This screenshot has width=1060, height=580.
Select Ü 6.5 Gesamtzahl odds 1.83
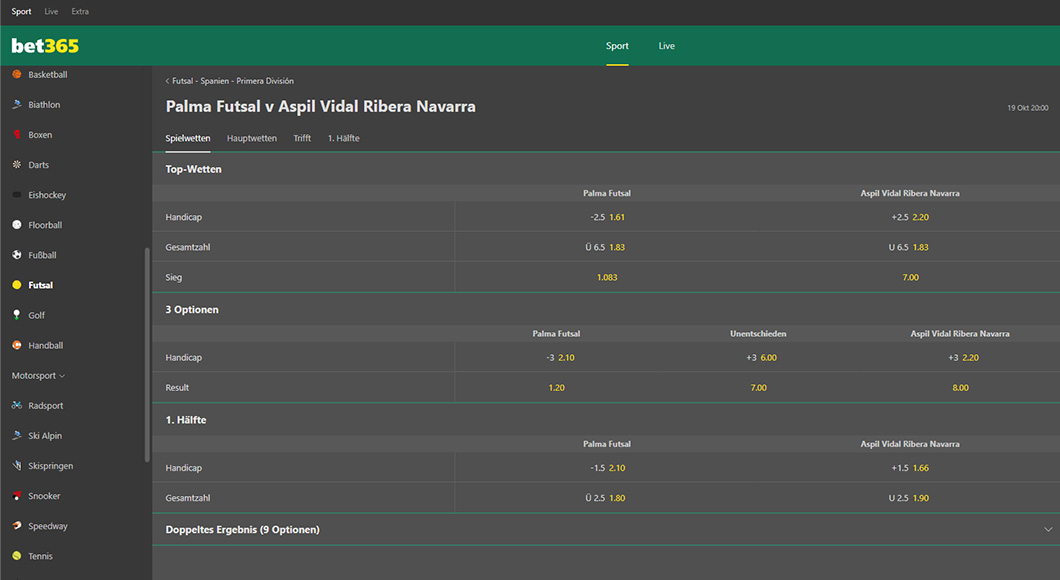point(607,247)
